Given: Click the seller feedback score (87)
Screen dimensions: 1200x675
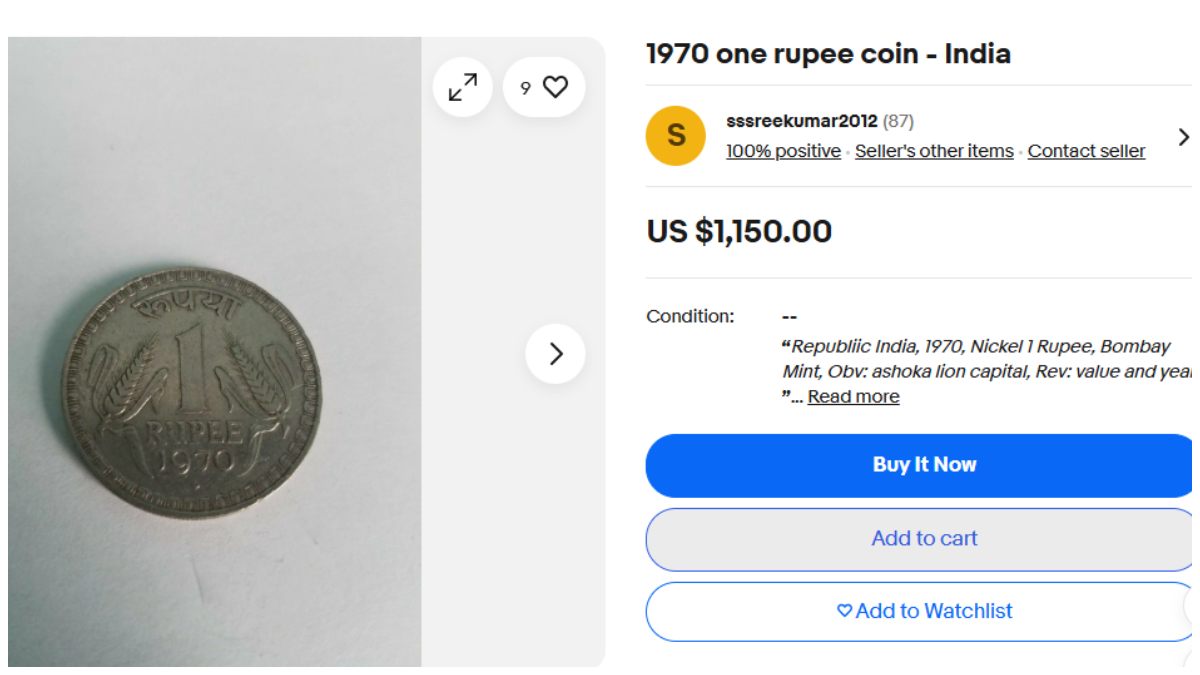Looking at the screenshot, I should [898, 121].
